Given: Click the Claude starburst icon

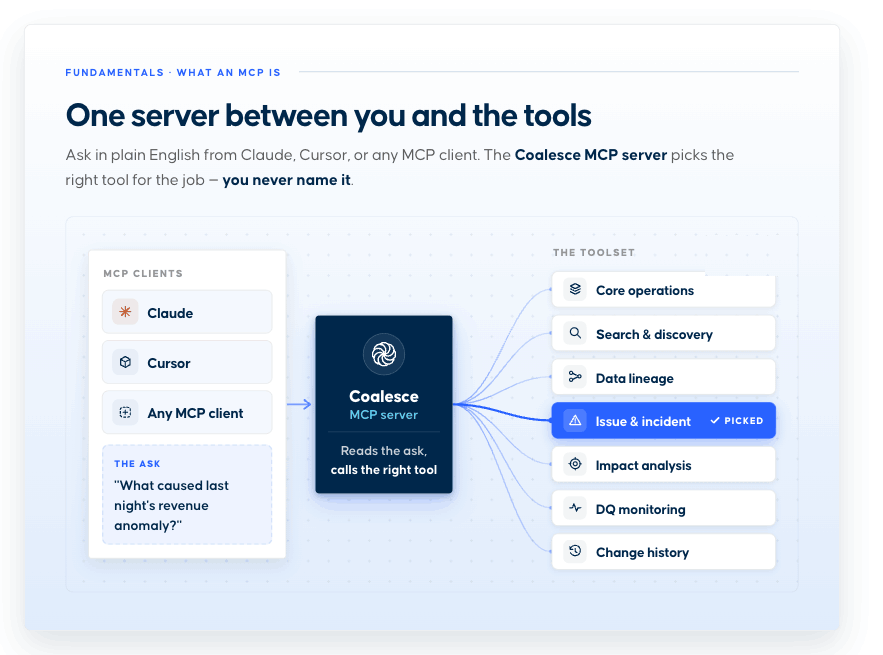Looking at the screenshot, I should 125,311.
